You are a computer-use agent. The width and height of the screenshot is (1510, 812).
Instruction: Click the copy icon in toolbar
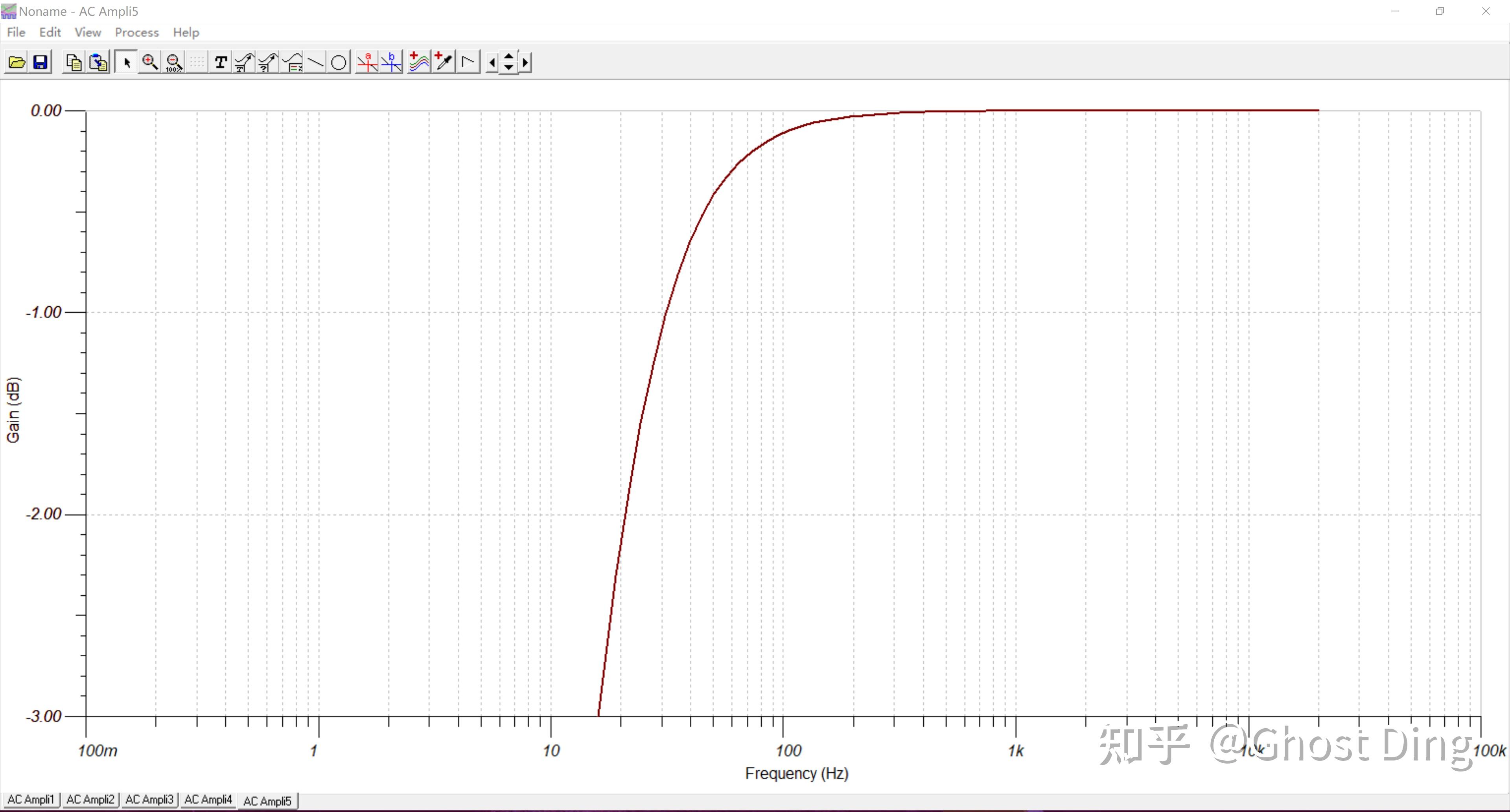tap(74, 62)
